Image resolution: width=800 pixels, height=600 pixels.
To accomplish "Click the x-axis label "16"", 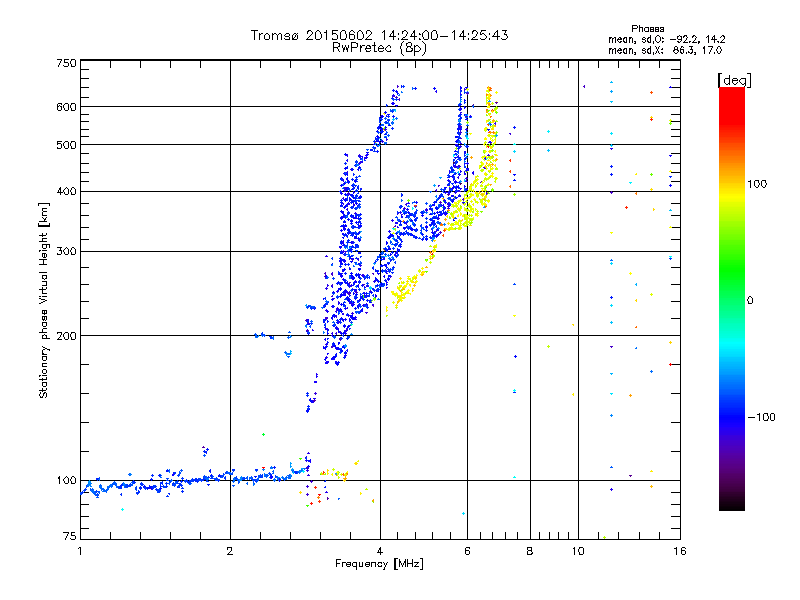I will click(680, 551).
